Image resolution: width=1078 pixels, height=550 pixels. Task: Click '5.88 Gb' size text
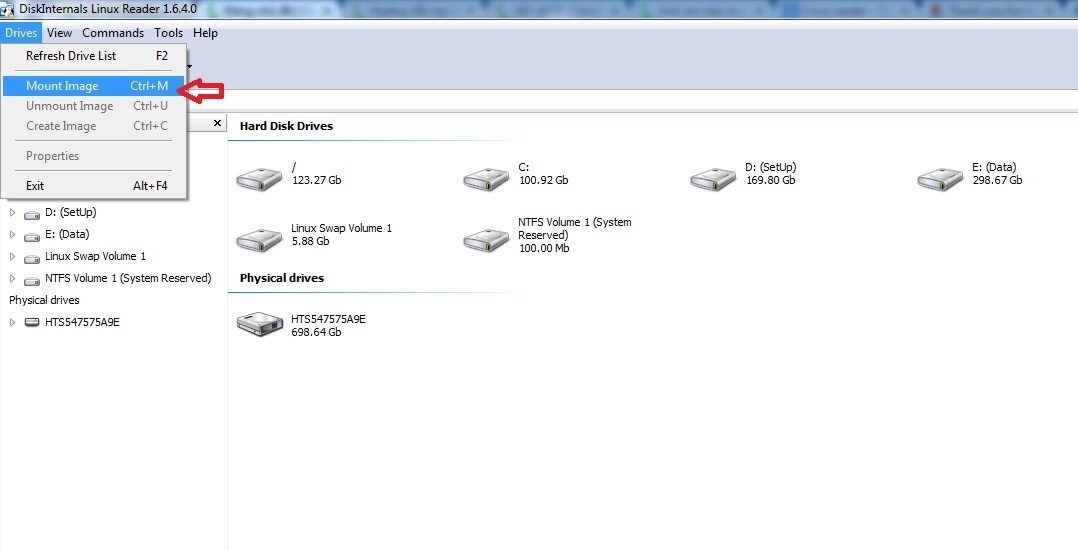tap(310, 241)
